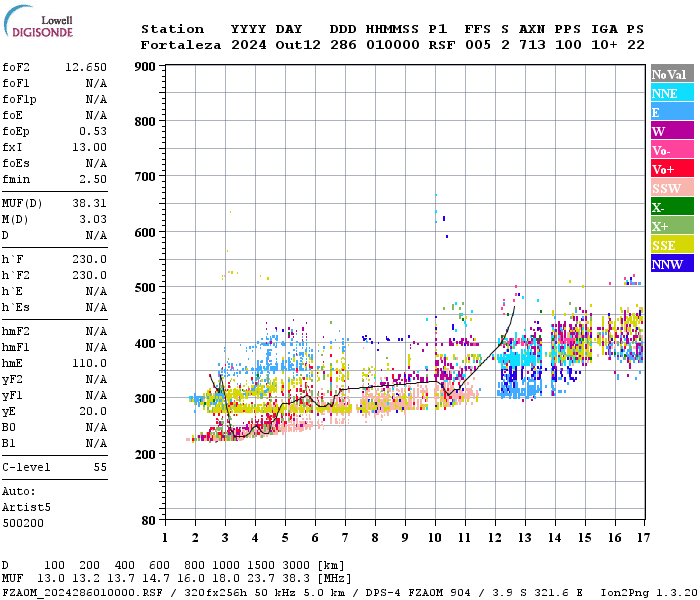
Task: Click the hmF2 N/A value
Action: pyautogui.click(x=96, y=331)
